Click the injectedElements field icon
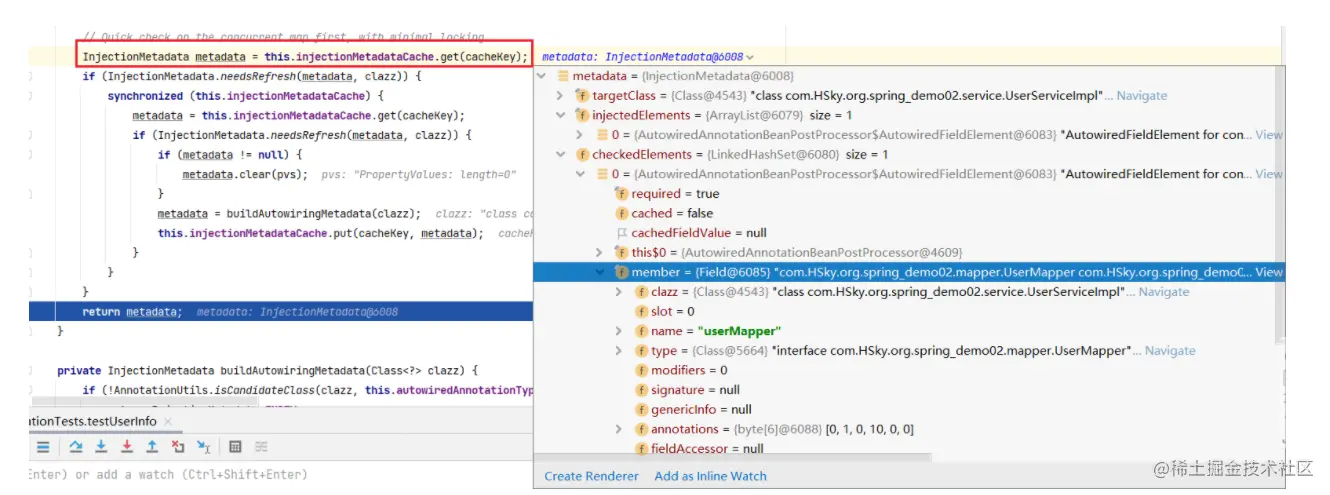The height and width of the screenshot is (495, 1330). [x=582, y=115]
